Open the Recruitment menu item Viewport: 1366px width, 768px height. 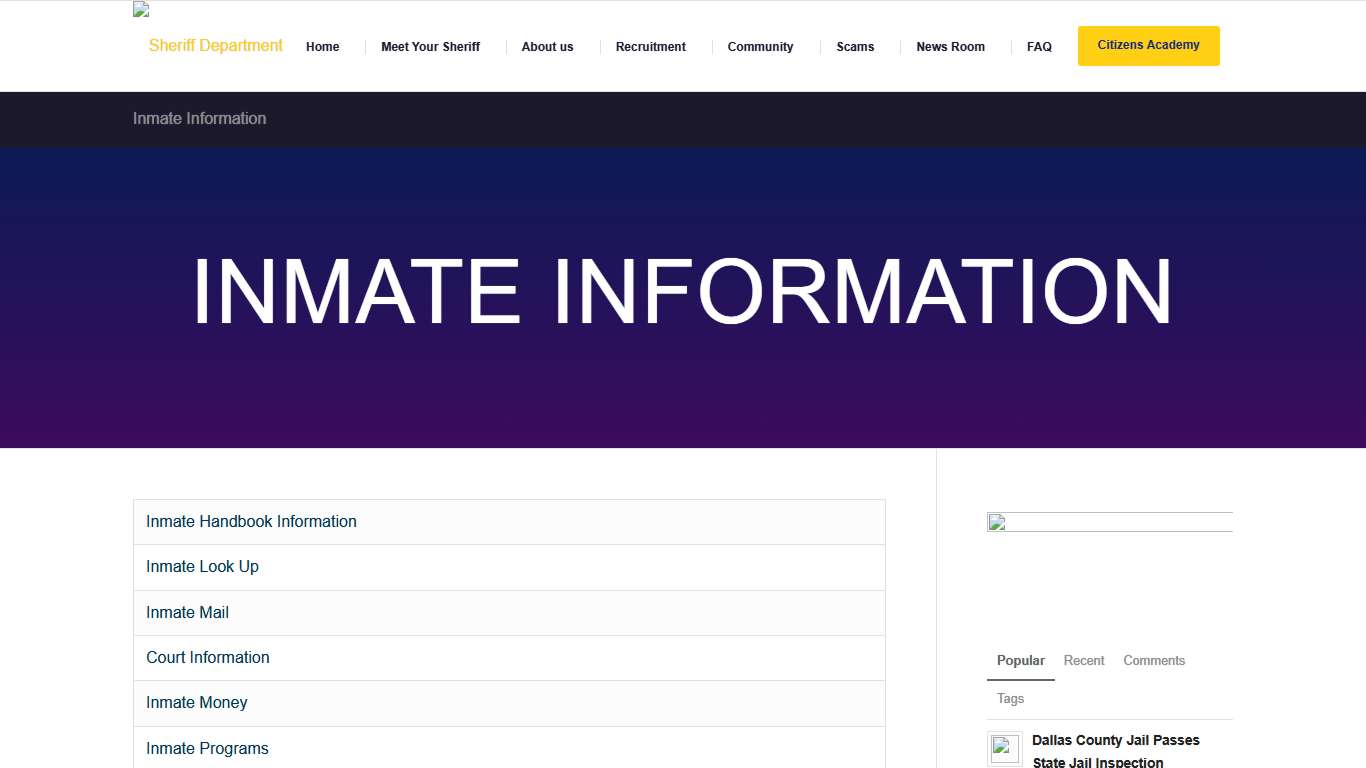[650, 46]
